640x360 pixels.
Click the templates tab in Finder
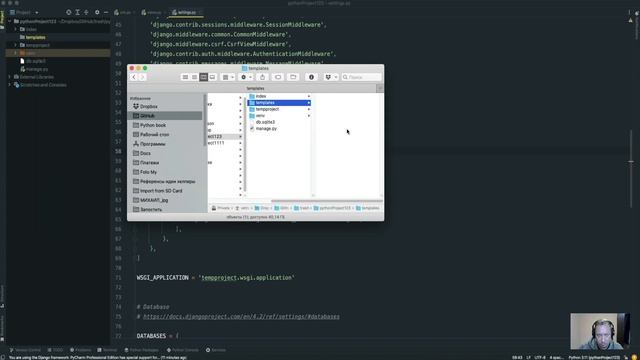coord(252,88)
